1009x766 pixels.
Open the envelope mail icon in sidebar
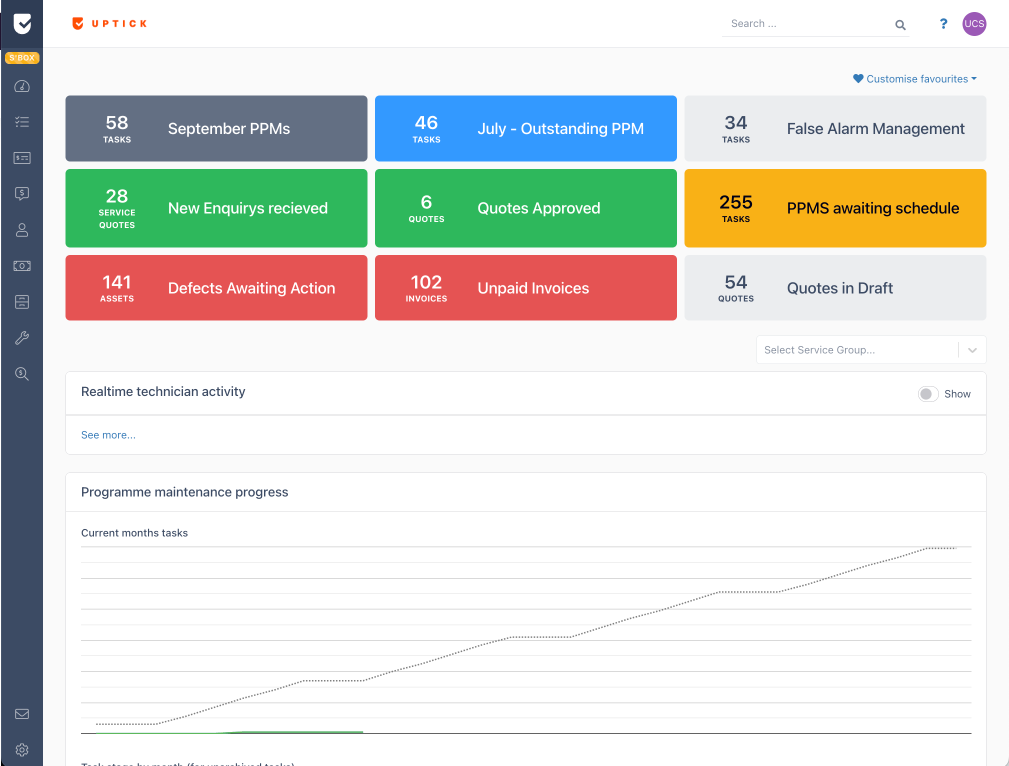pos(22,714)
